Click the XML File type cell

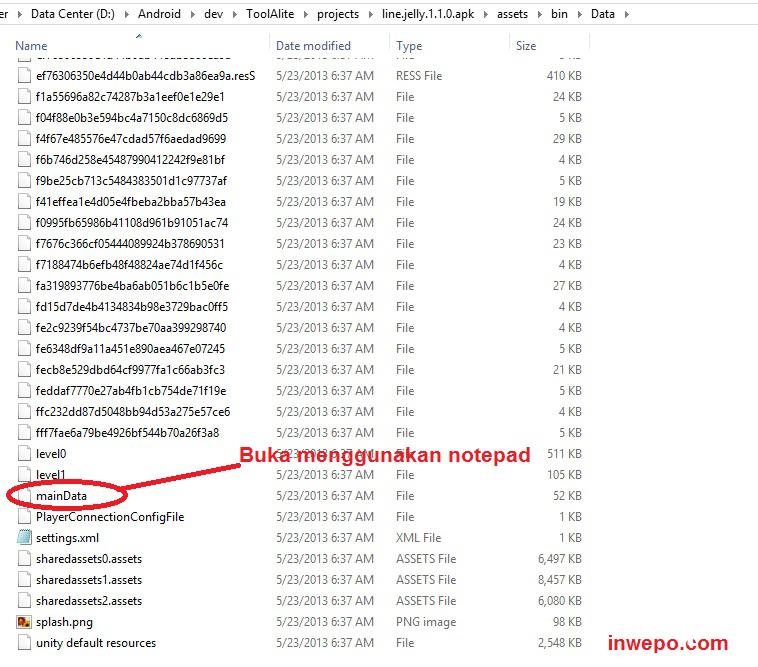coord(419,537)
